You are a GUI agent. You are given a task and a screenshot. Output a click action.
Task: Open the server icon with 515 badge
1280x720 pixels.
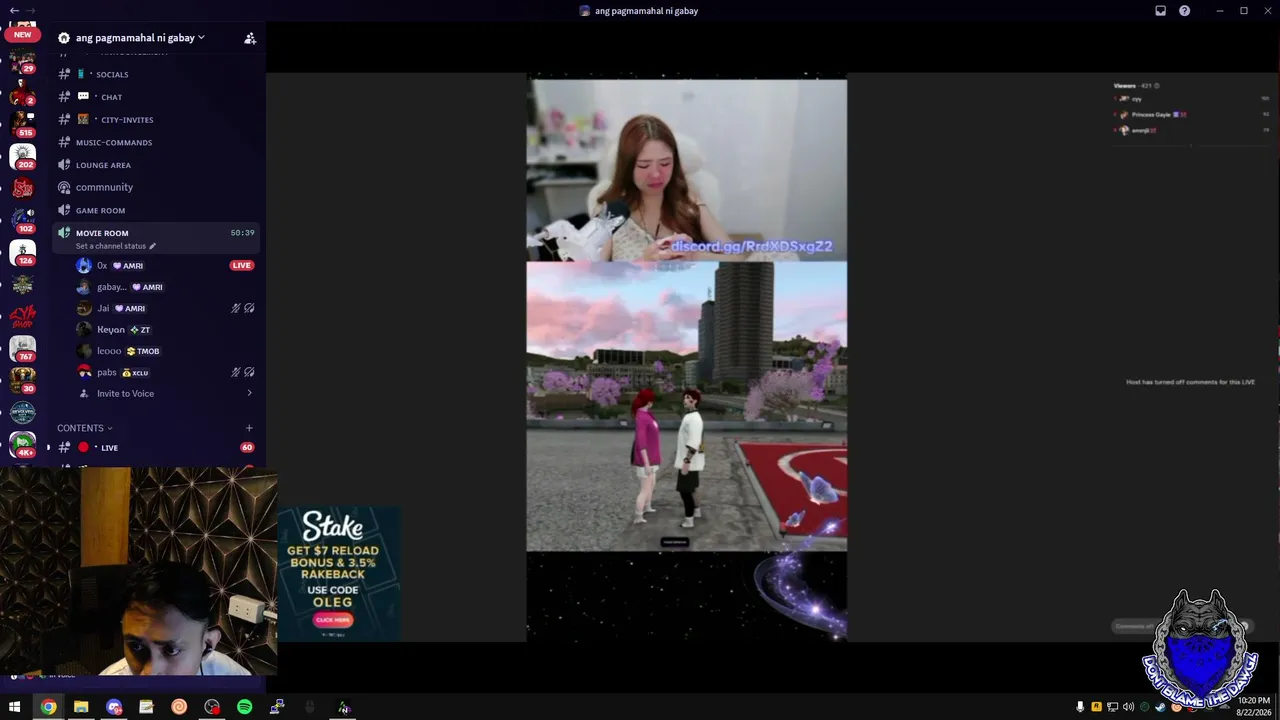pyautogui.click(x=22, y=124)
